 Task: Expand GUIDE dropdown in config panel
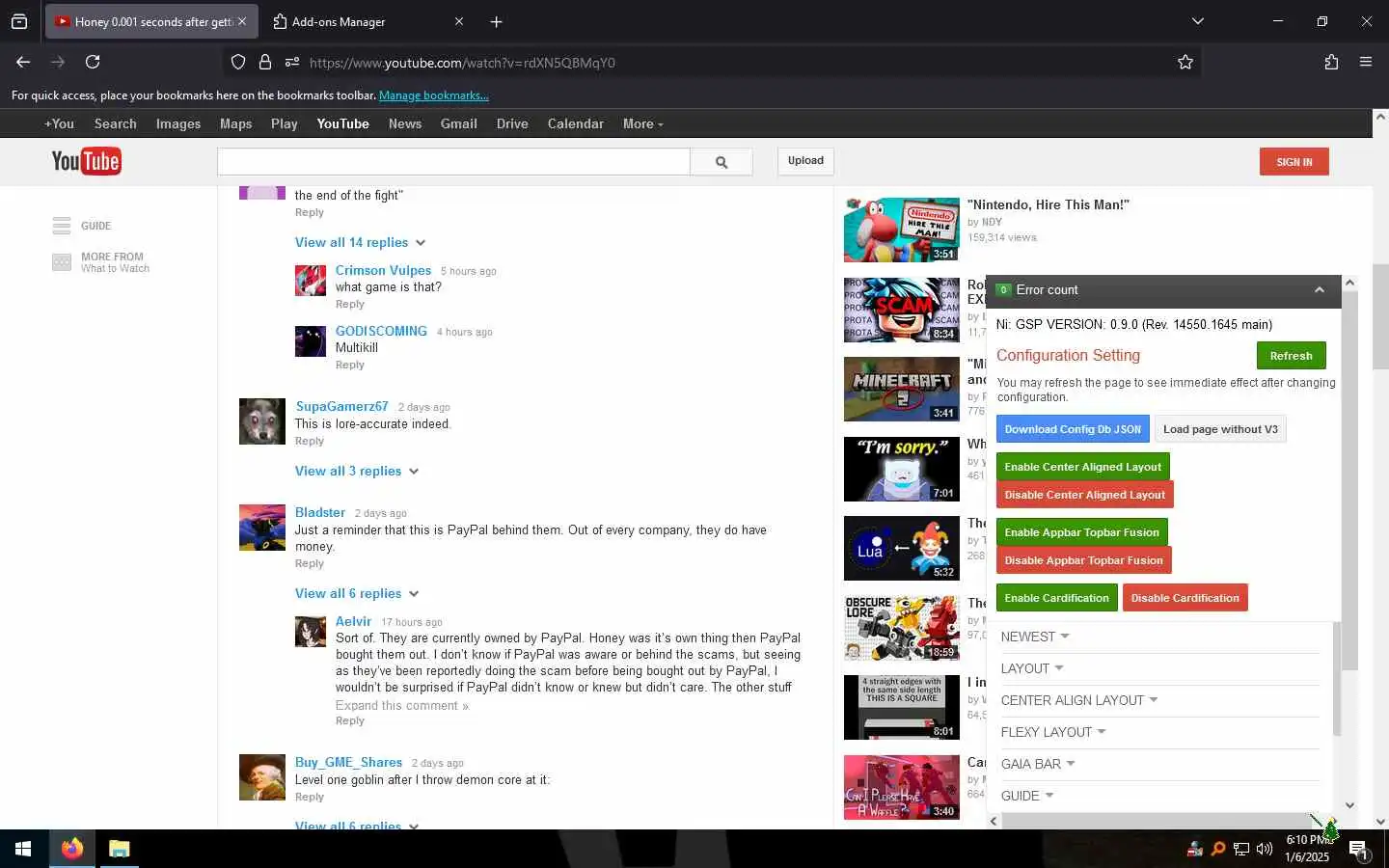tap(1027, 796)
